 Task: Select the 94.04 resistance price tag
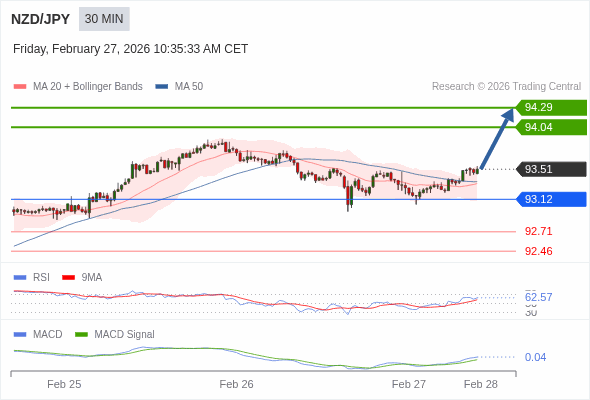pyautogui.click(x=551, y=127)
